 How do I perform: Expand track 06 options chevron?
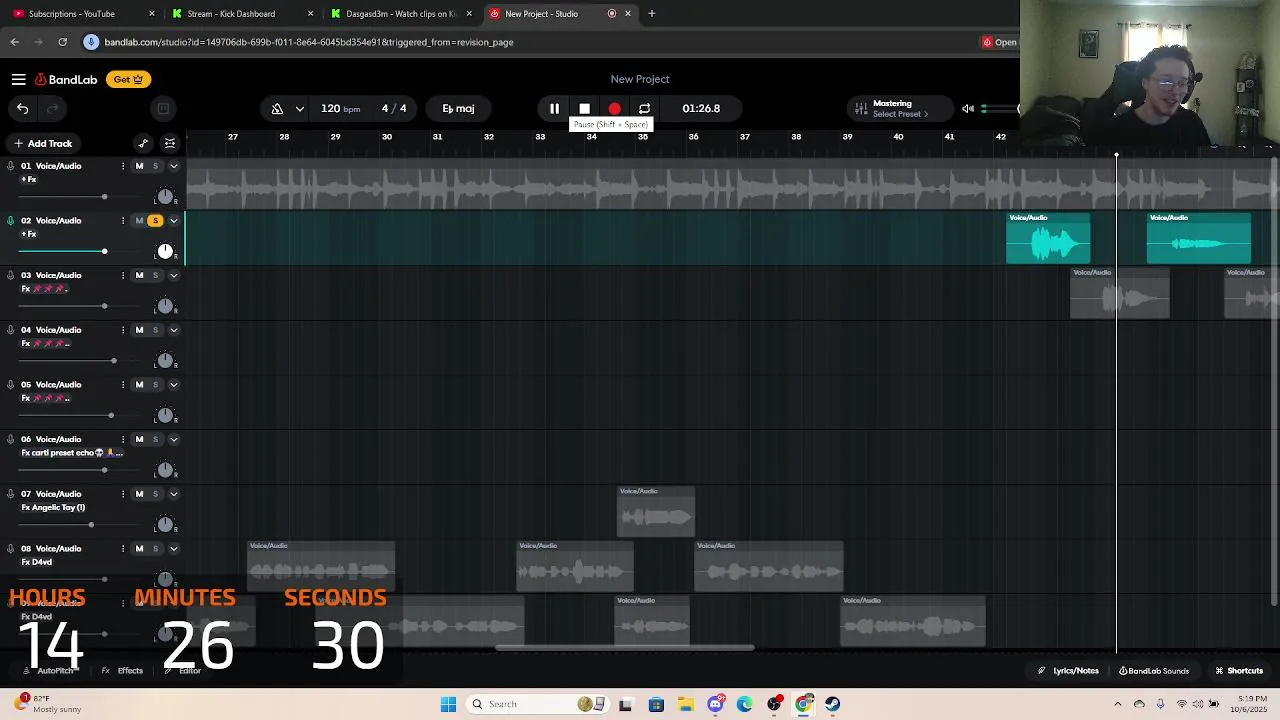[173, 439]
